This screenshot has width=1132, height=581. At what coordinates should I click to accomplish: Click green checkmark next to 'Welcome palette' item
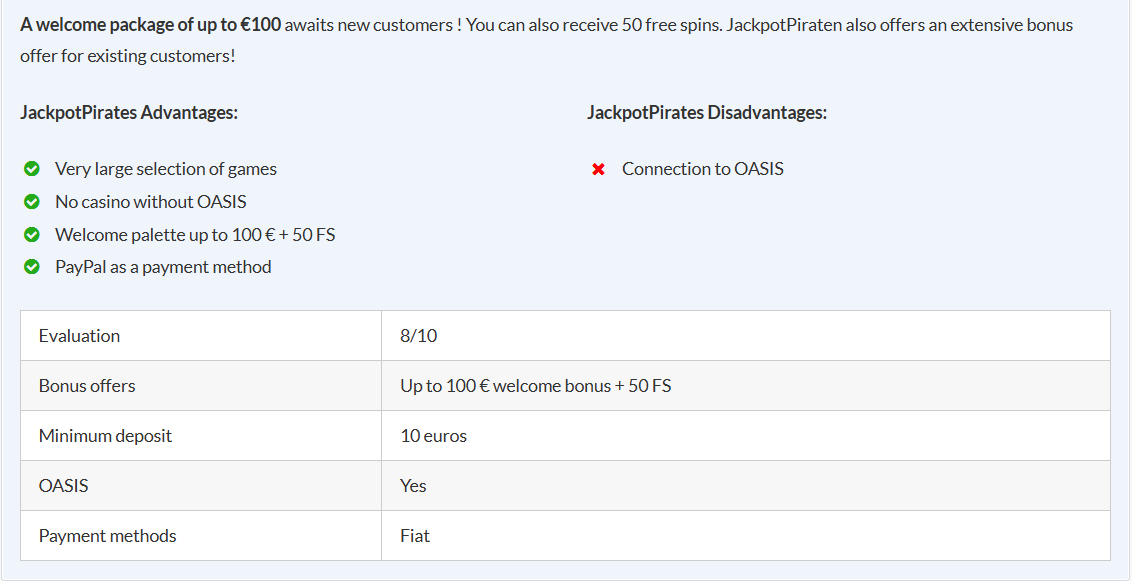point(32,235)
